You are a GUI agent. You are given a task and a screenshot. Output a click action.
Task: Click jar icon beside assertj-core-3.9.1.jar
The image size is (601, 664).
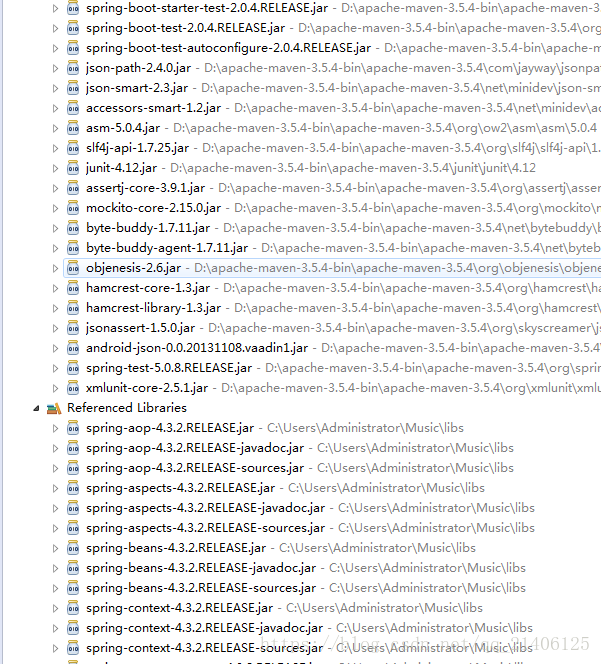(x=73, y=188)
